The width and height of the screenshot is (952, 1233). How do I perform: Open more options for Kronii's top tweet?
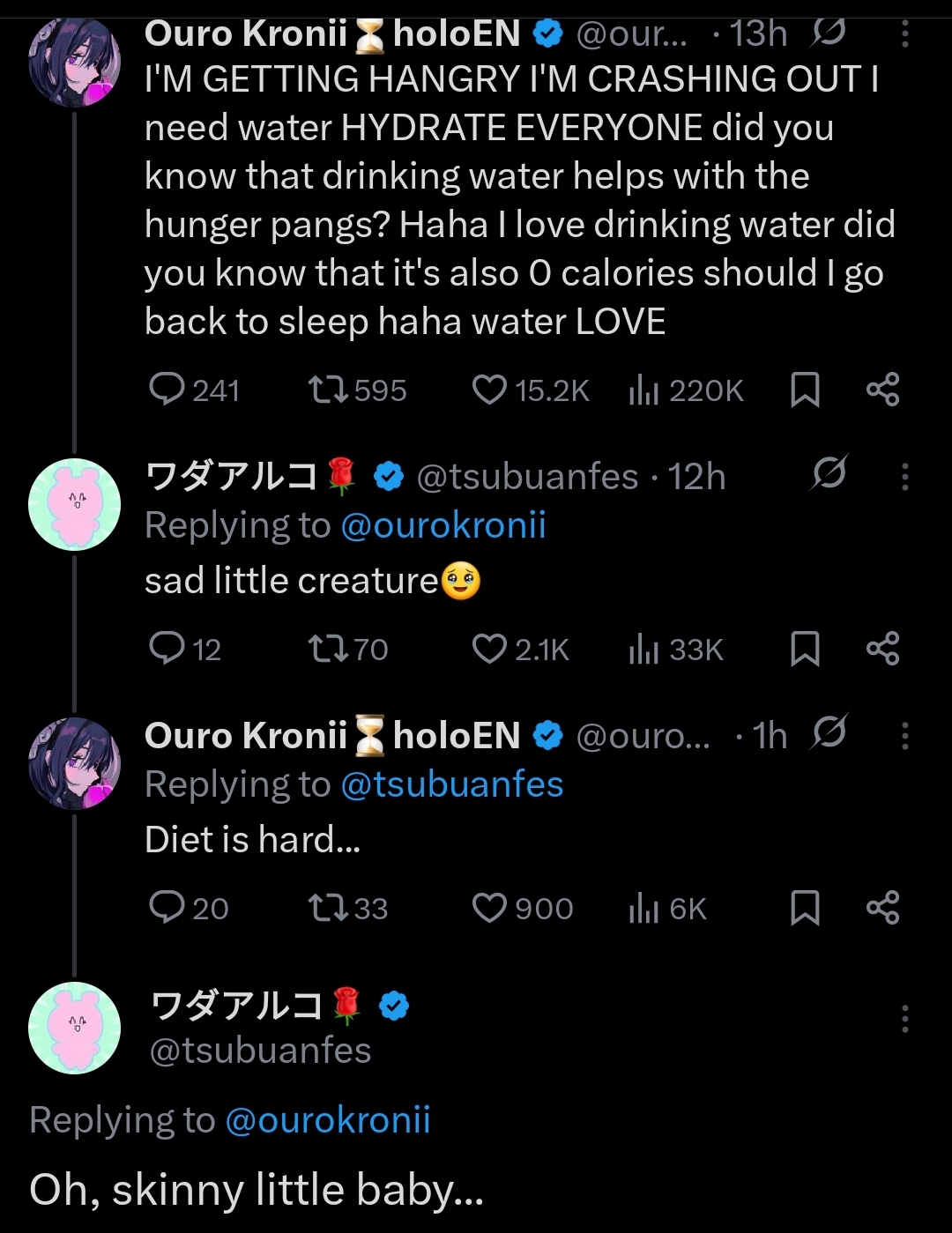904,34
